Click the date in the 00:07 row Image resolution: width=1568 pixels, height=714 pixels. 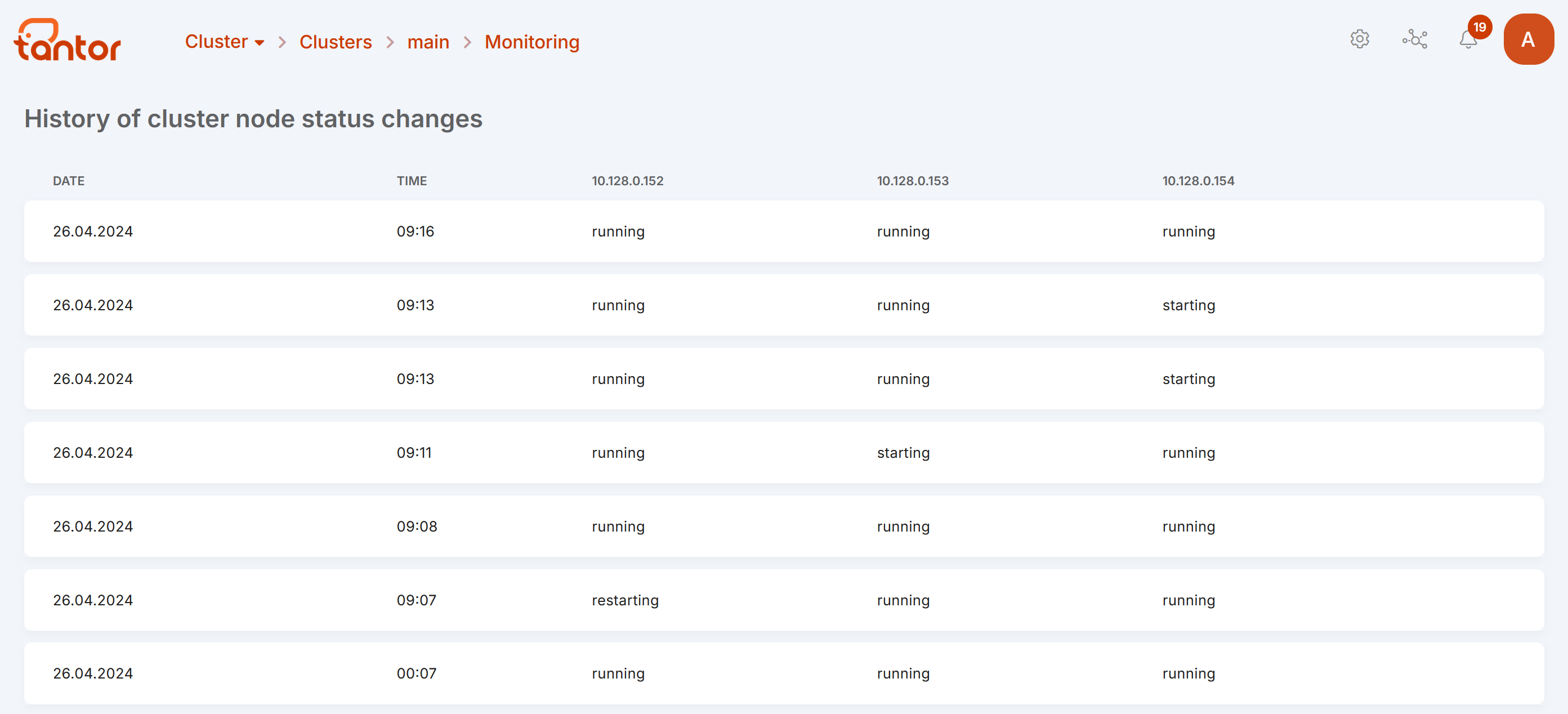92,673
